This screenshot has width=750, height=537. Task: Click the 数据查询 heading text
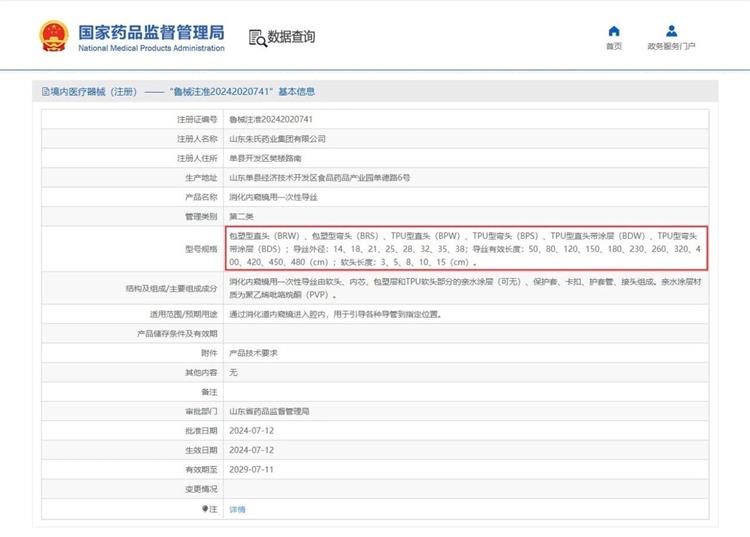pos(291,37)
